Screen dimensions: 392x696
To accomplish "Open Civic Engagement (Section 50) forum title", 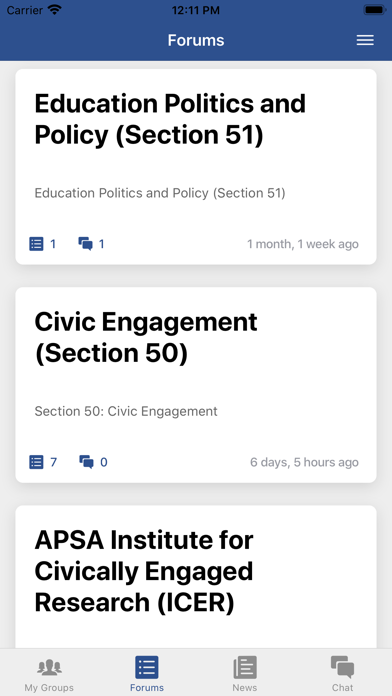I will click(146, 337).
